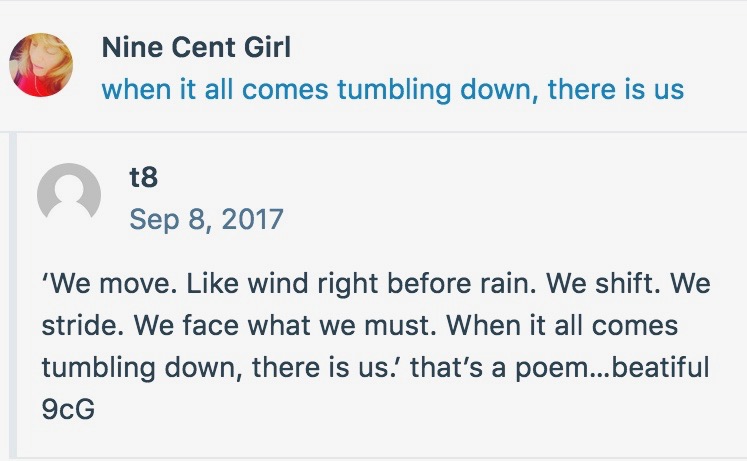The width and height of the screenshot is (747, 461).
Task: Click empty space right of "9cG" line
Action: (400, 410)
